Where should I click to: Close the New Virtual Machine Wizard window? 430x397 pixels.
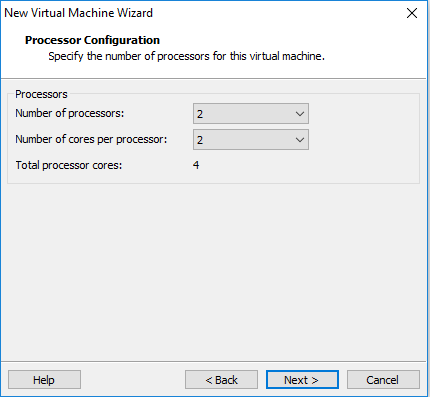412,13
